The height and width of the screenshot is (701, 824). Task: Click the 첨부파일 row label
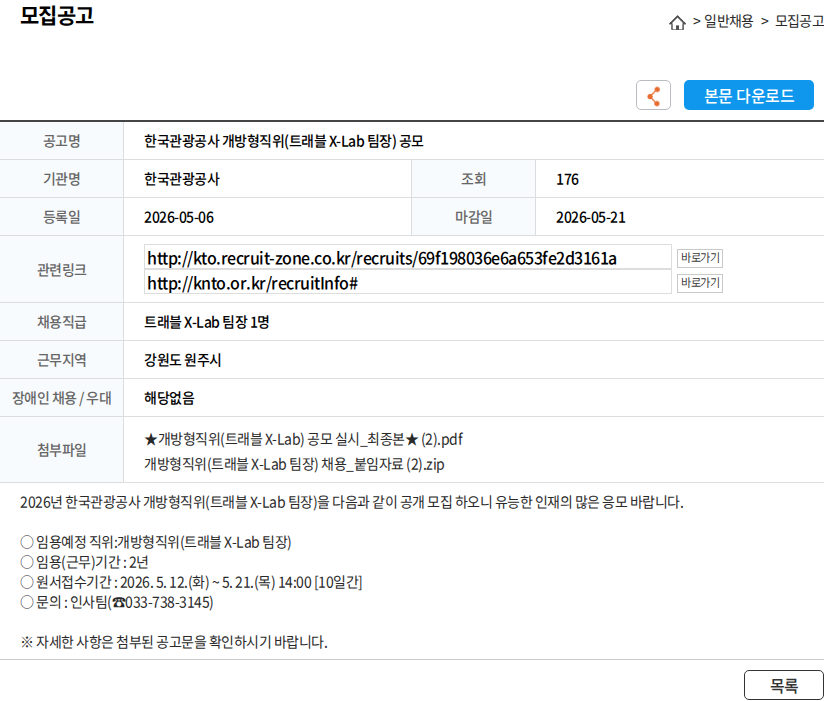click(61, 450)
